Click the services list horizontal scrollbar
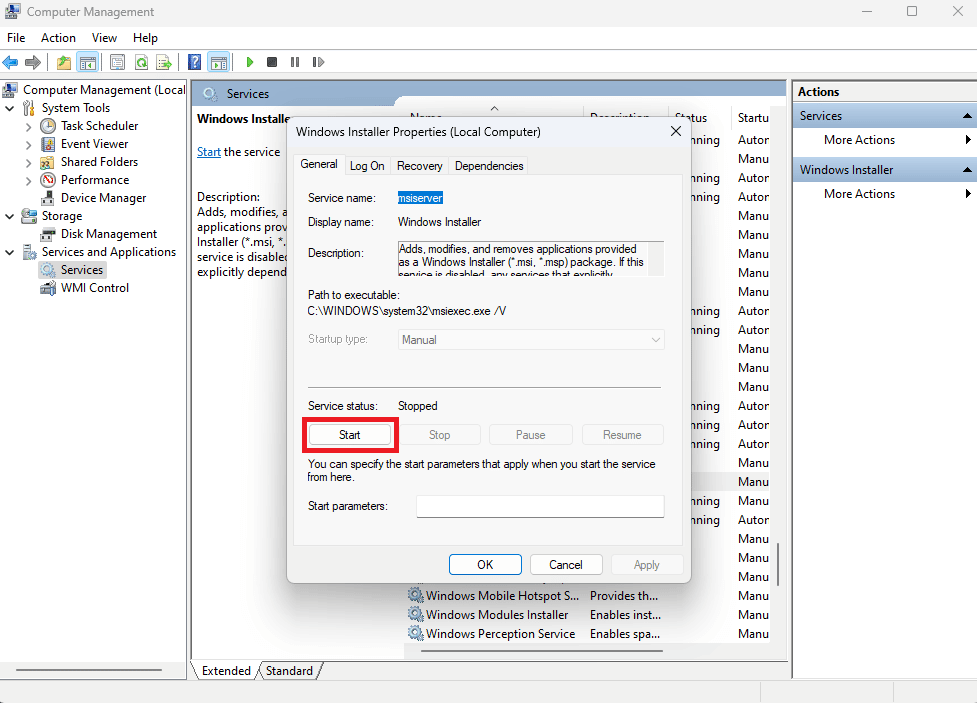Screen dimensions: 977x703 coord(541,651)
